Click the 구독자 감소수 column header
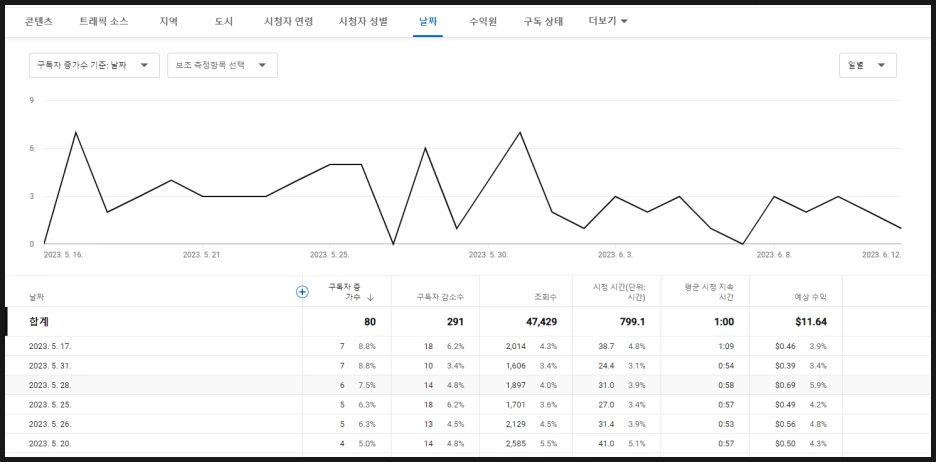 [440, 297]
